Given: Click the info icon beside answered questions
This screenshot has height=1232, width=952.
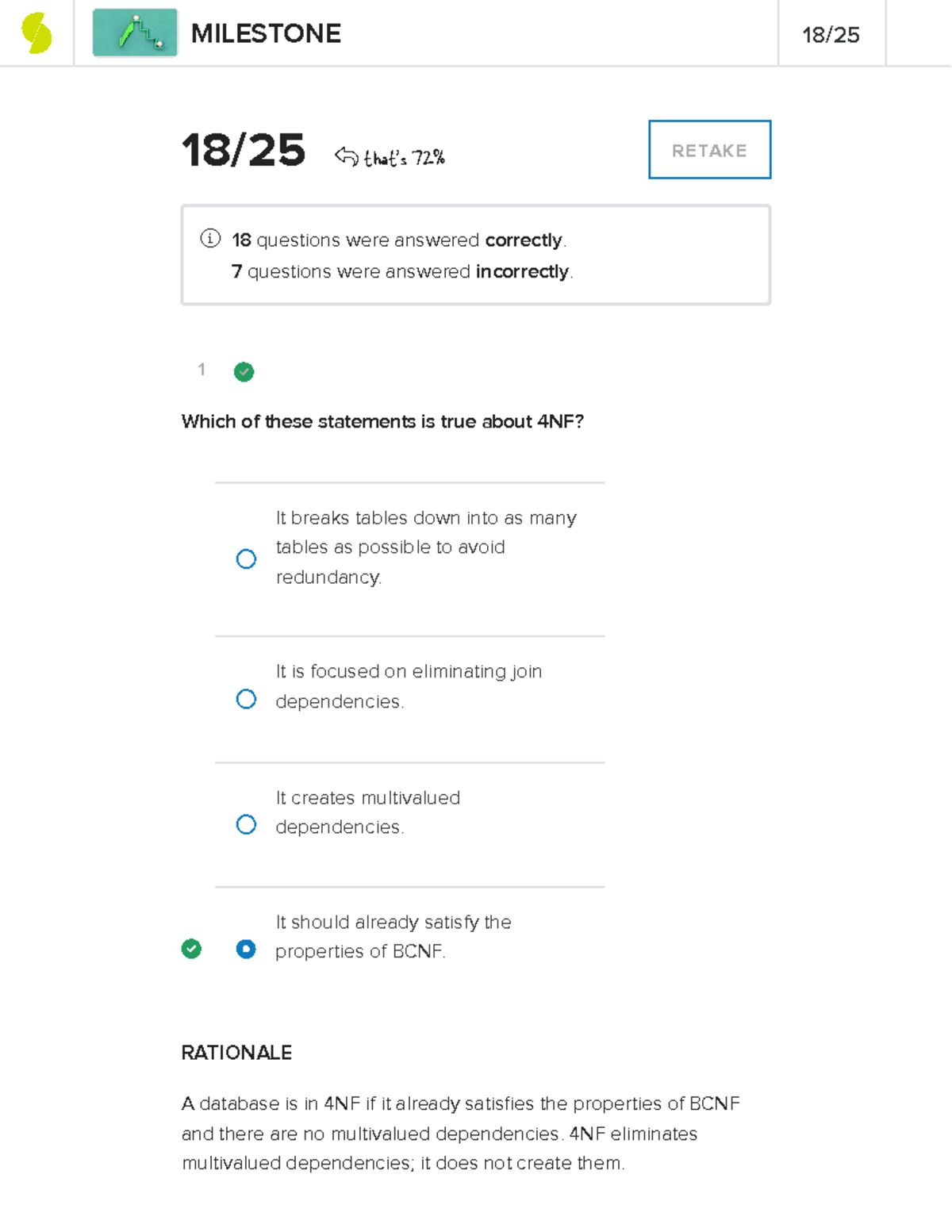Looking at the screenshot, I should [210, 238].
